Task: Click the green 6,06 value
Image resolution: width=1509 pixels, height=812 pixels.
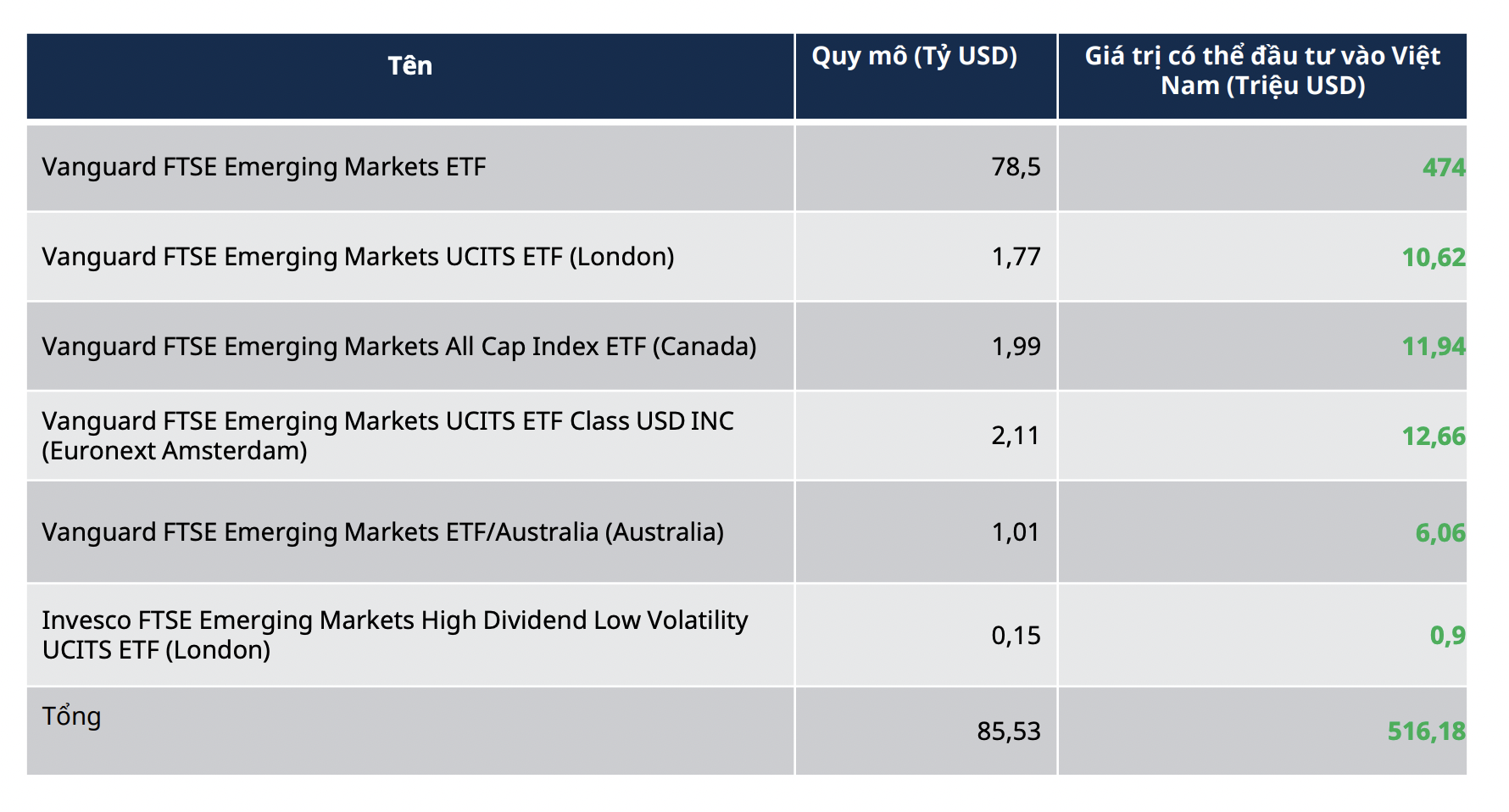Action: (x=1439, y=533)
